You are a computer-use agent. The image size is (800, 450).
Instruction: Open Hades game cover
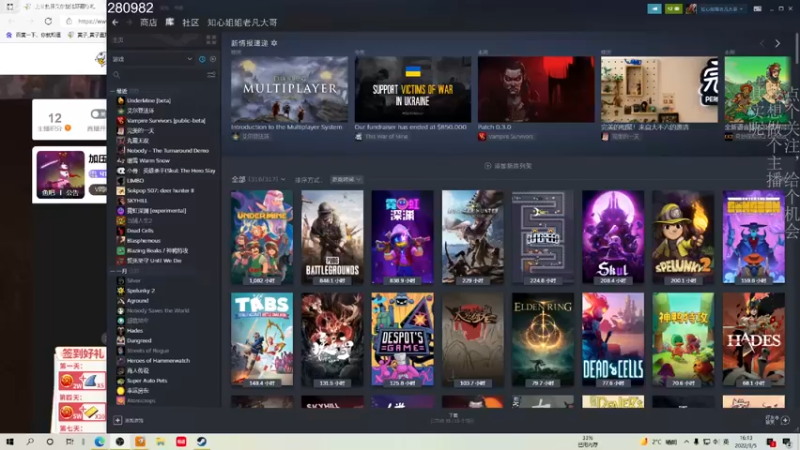tap(754, 339)
